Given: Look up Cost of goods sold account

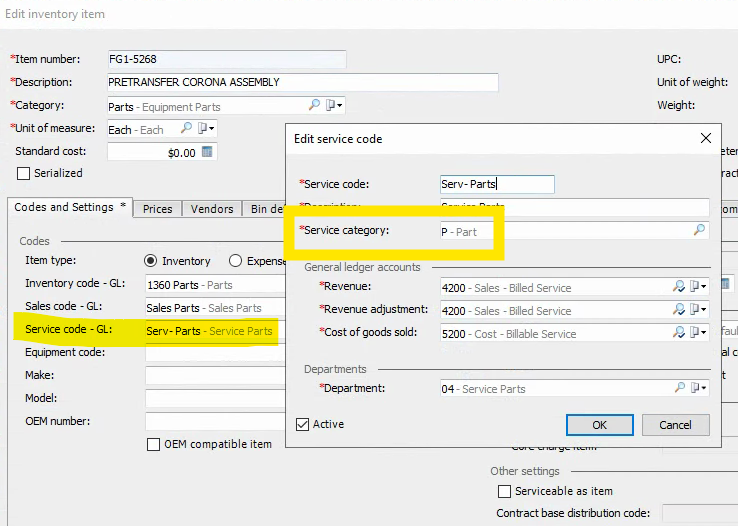Looking at the screenshot, I should point(679,332).
